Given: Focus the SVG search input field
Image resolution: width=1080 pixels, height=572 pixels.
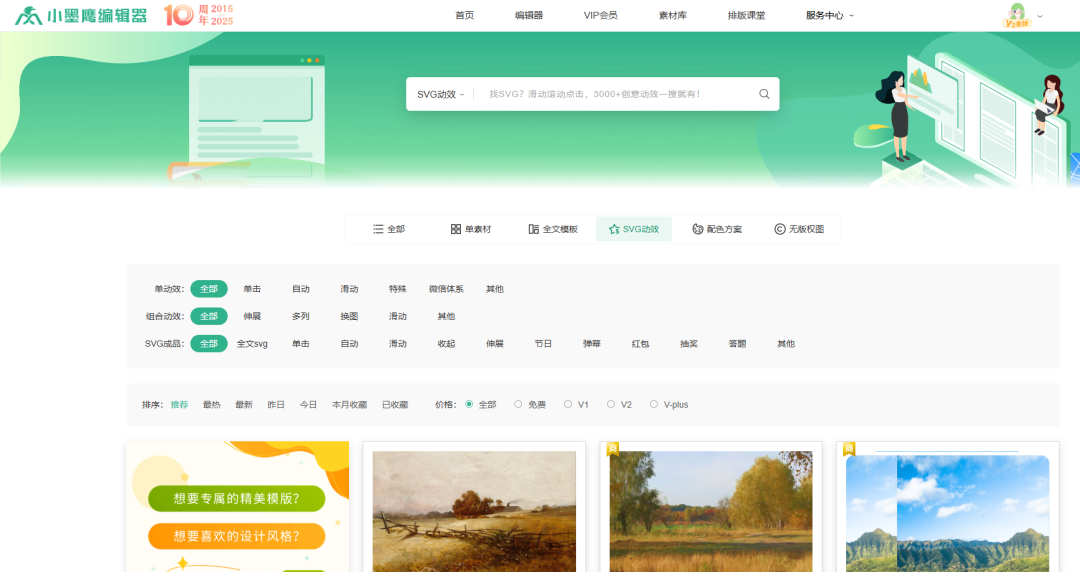Looking at the screenshot, I should click(x=616, y=94).
